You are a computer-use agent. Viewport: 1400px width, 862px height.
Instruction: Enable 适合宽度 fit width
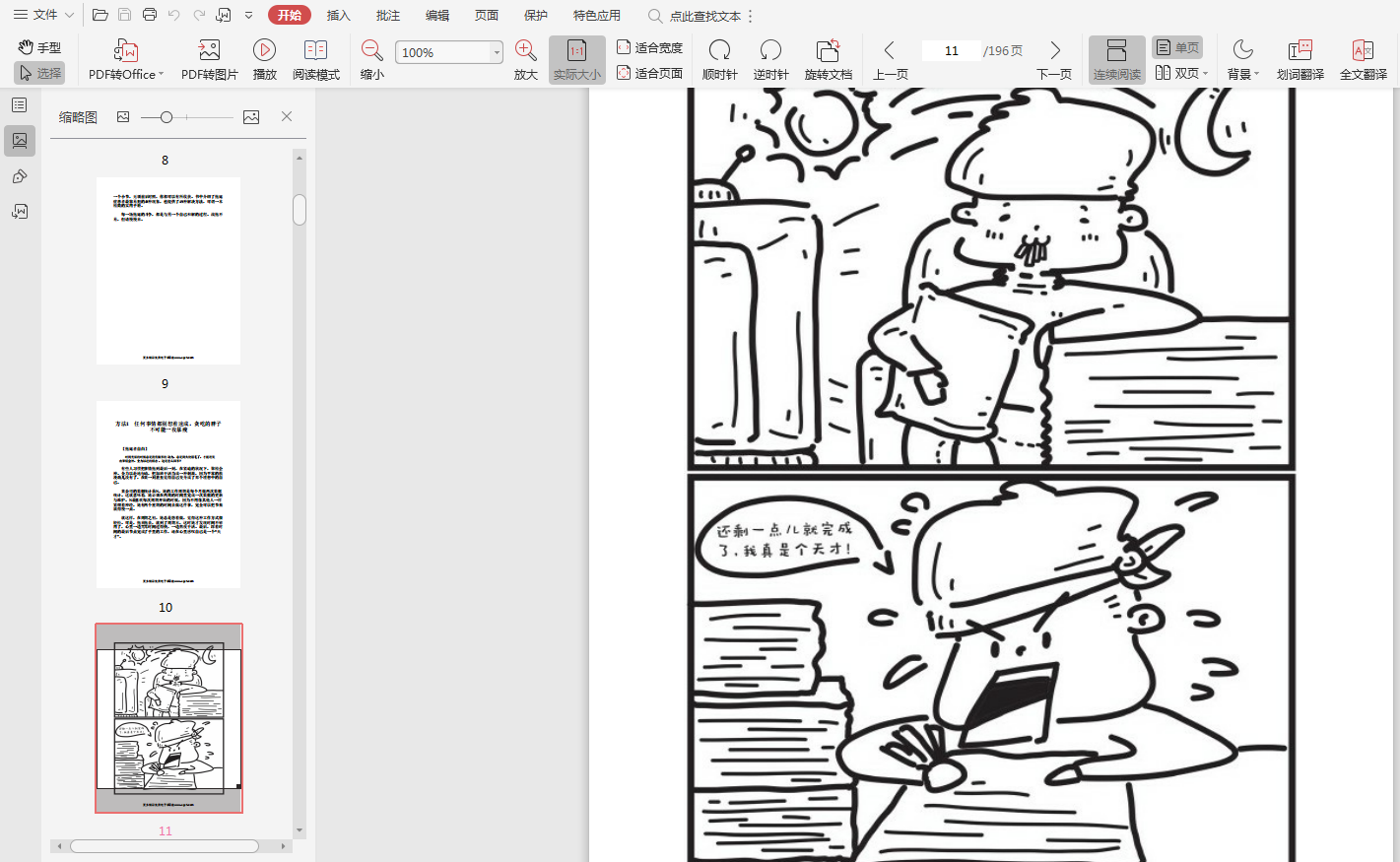pyautogui.click(x=649, y=47)
